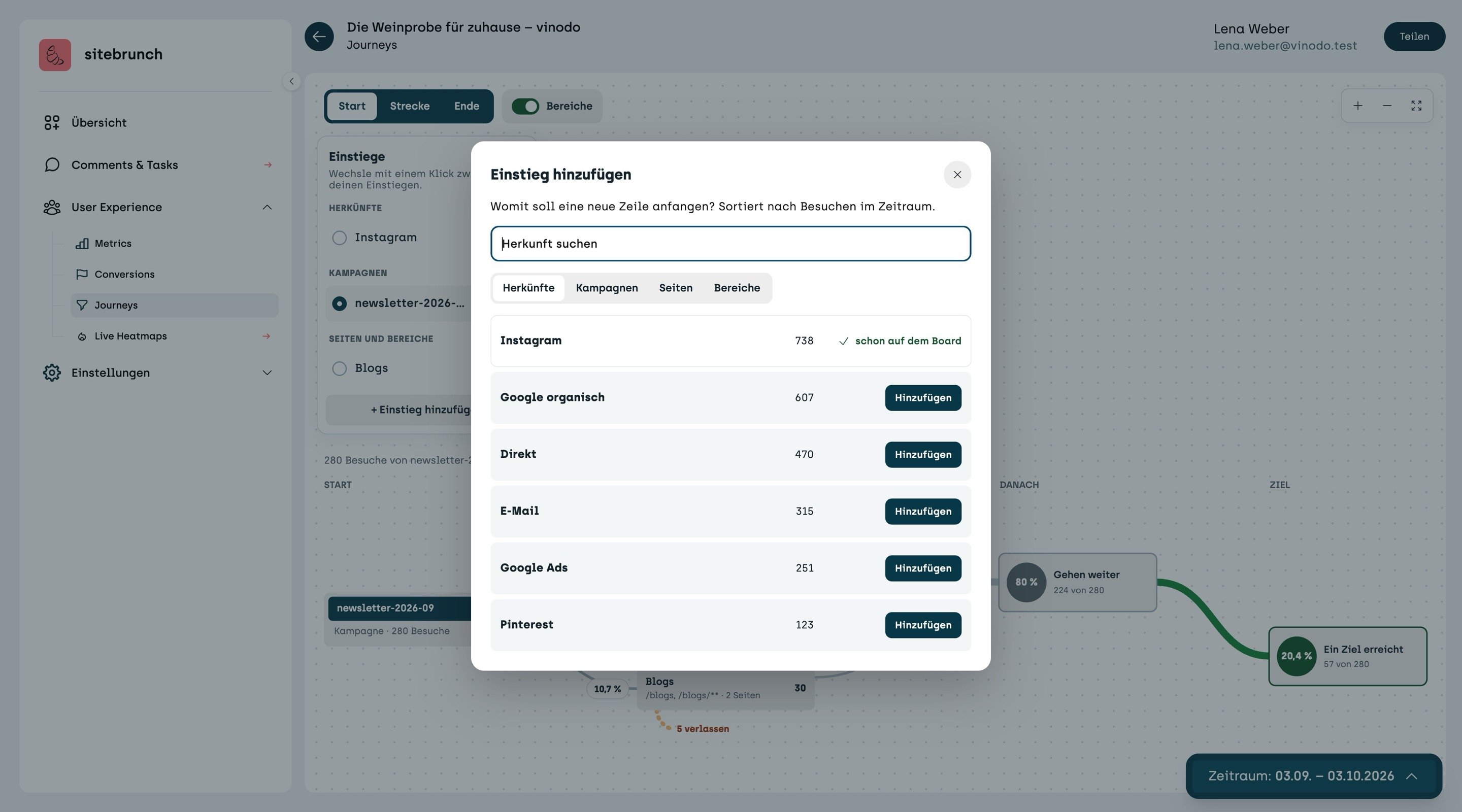Select the Instagram radio button under Herkünfte
1462x812 pixels.
pyautogui.click(x=340, y=238)
